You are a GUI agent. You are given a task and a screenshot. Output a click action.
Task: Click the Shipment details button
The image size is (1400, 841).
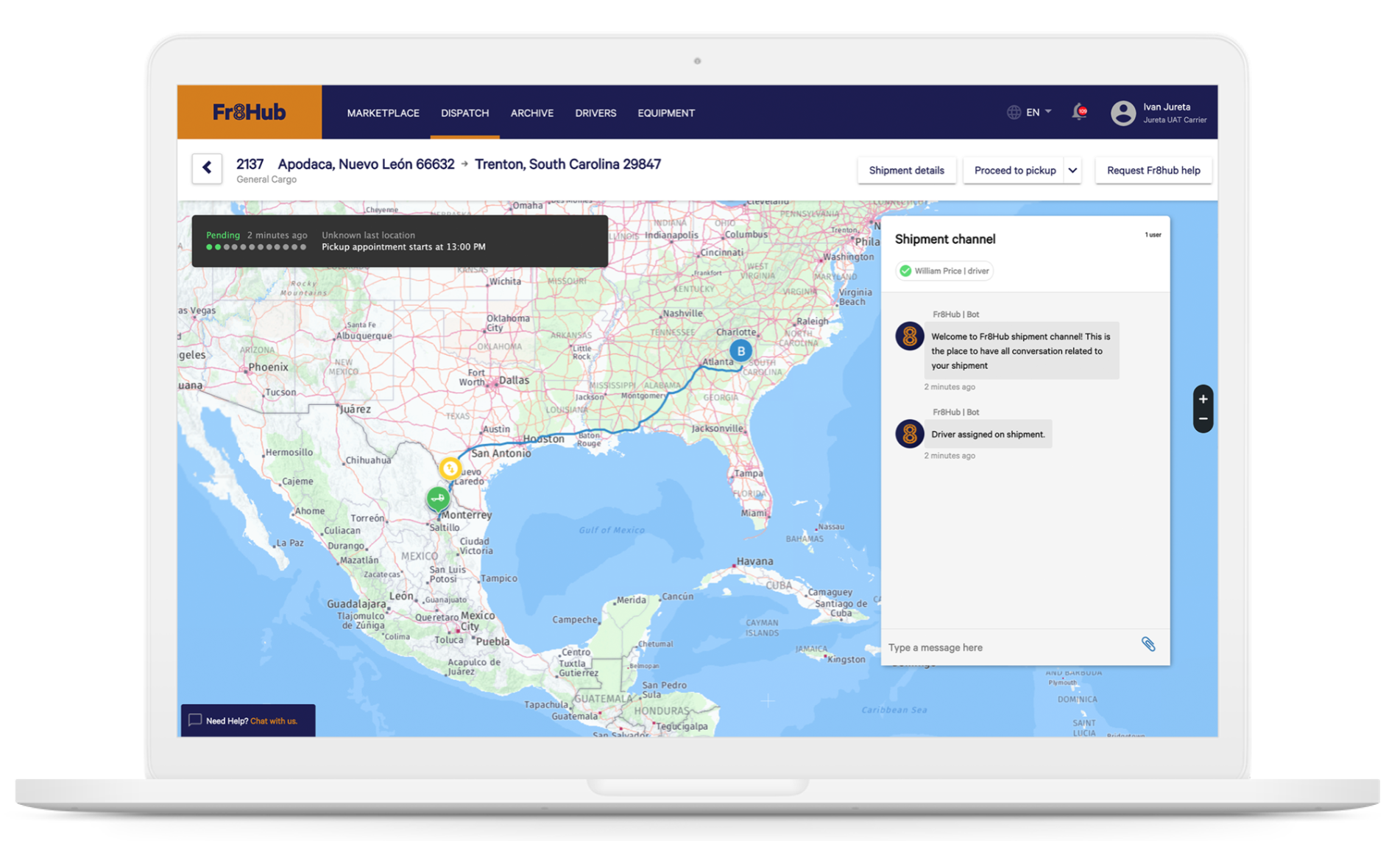[x=907, y=170]
